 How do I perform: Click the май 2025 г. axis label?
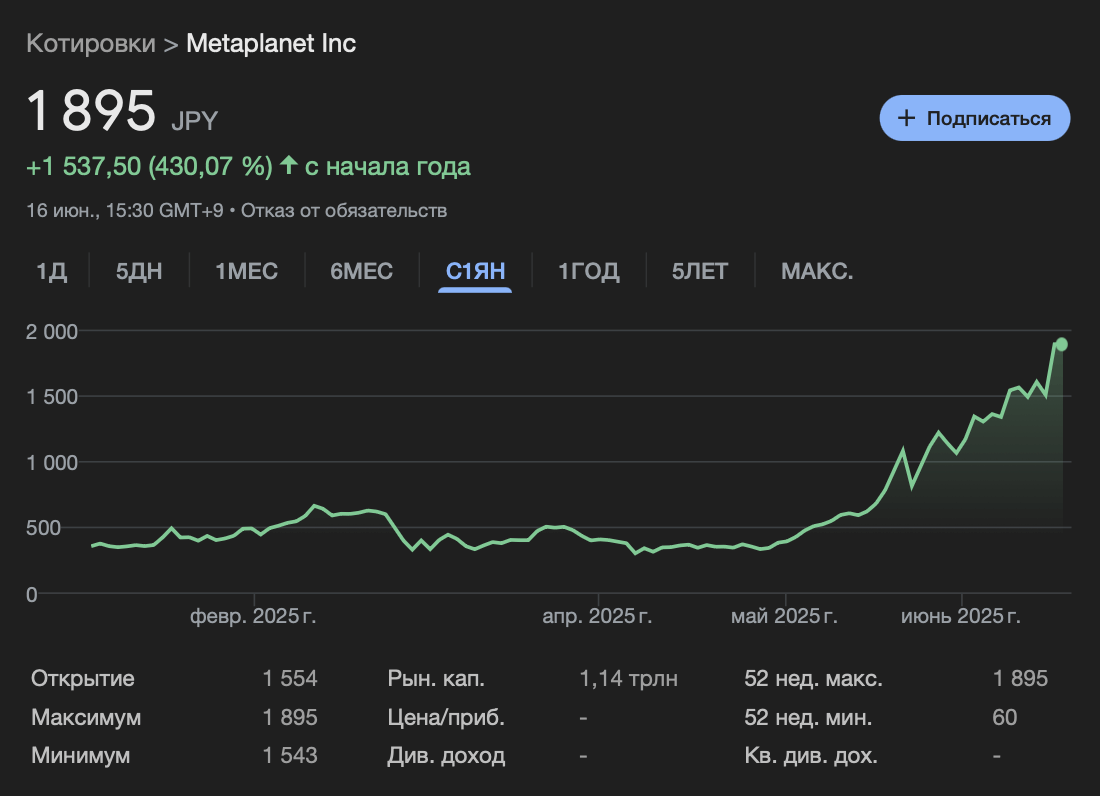tap(784, 616)
